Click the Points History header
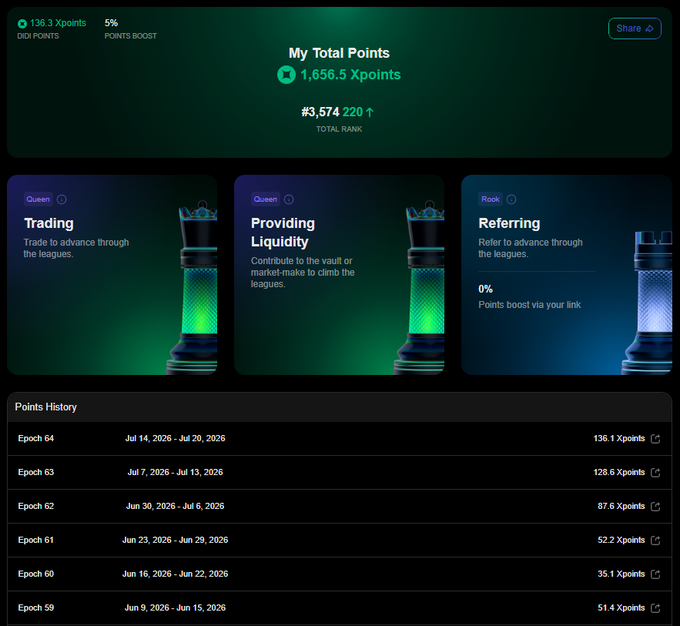The image size is (680, 626). (46, 407)
